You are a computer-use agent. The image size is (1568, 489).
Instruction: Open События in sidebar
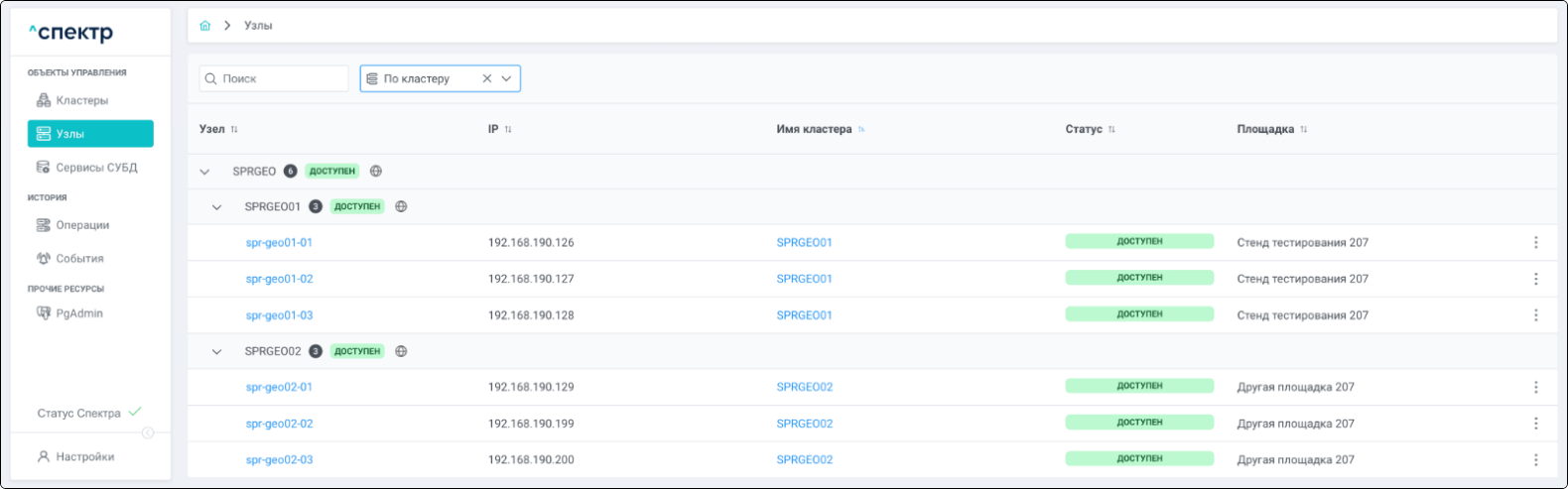pyautogui.click(x=79, y=259)
